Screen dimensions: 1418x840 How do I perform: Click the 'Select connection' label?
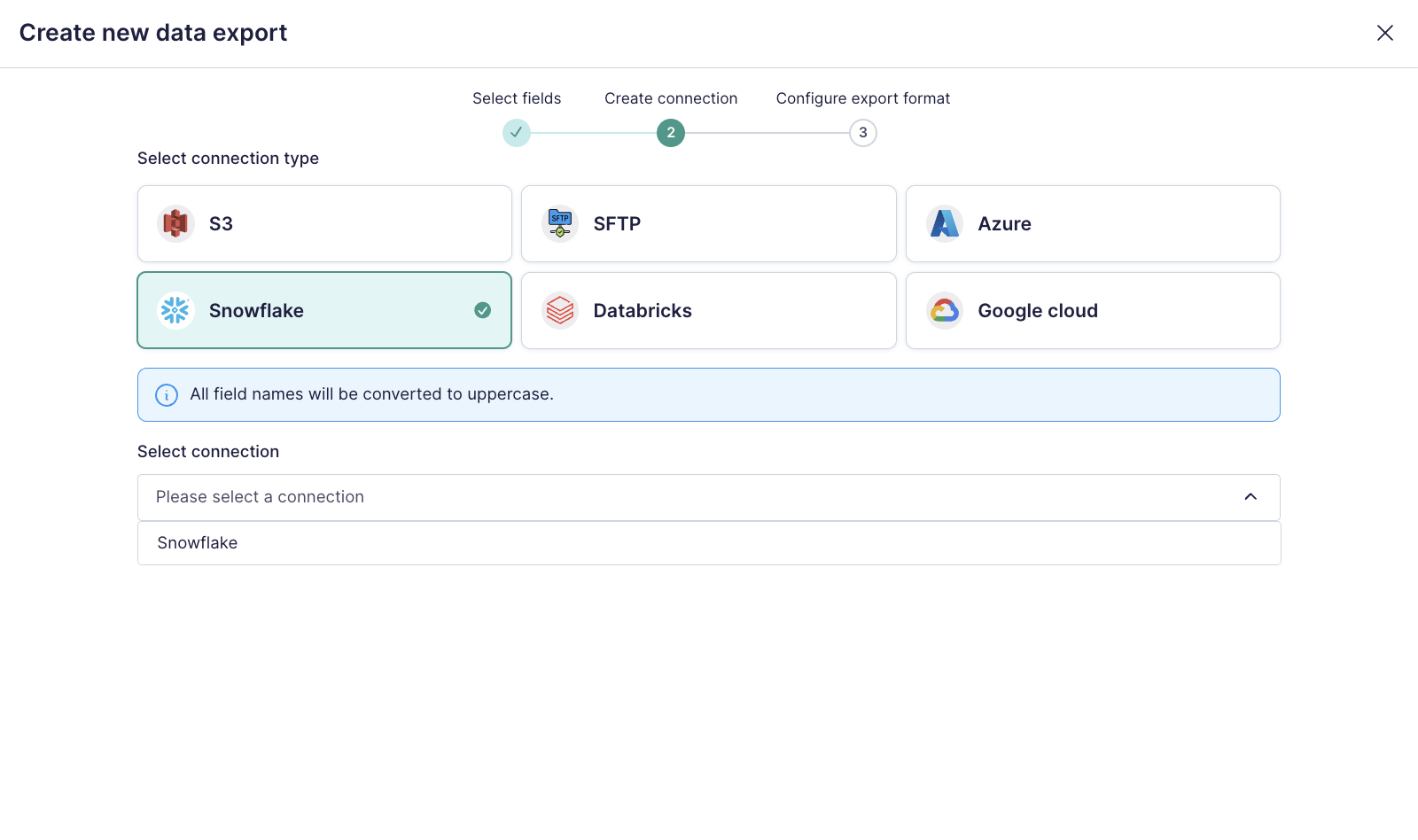click(x=208, y=452)
